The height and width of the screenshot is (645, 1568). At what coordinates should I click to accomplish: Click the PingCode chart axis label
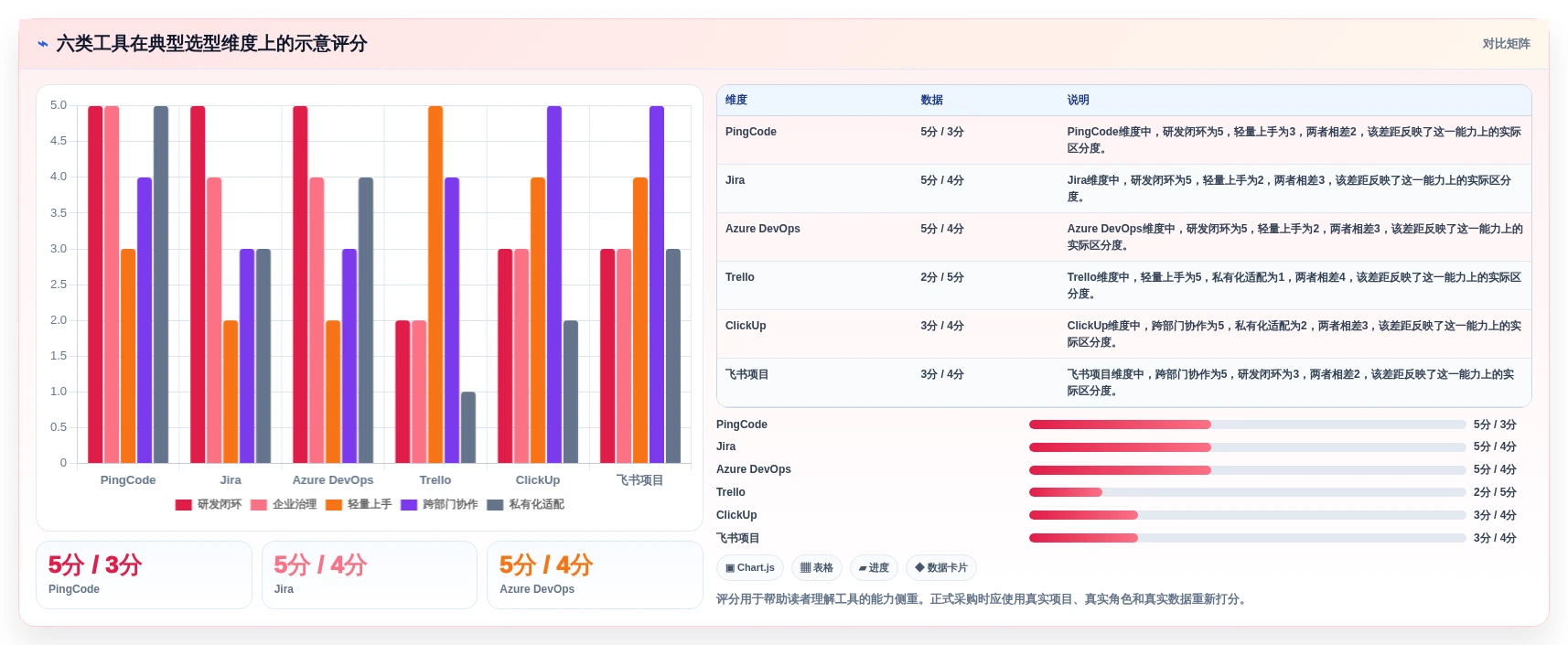[128, 480]
